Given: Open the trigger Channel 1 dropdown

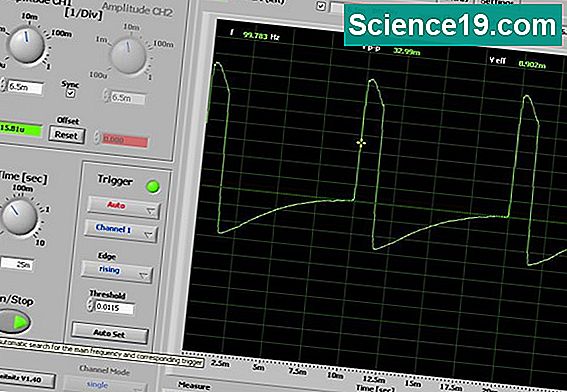Looking at the screenshot, I should coord(121,230).
